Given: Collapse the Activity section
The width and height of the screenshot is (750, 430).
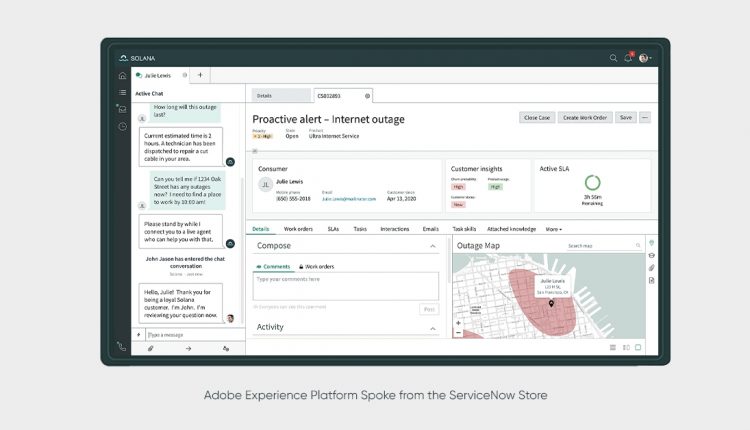Looking at the screenshot, I should (432, 329).
